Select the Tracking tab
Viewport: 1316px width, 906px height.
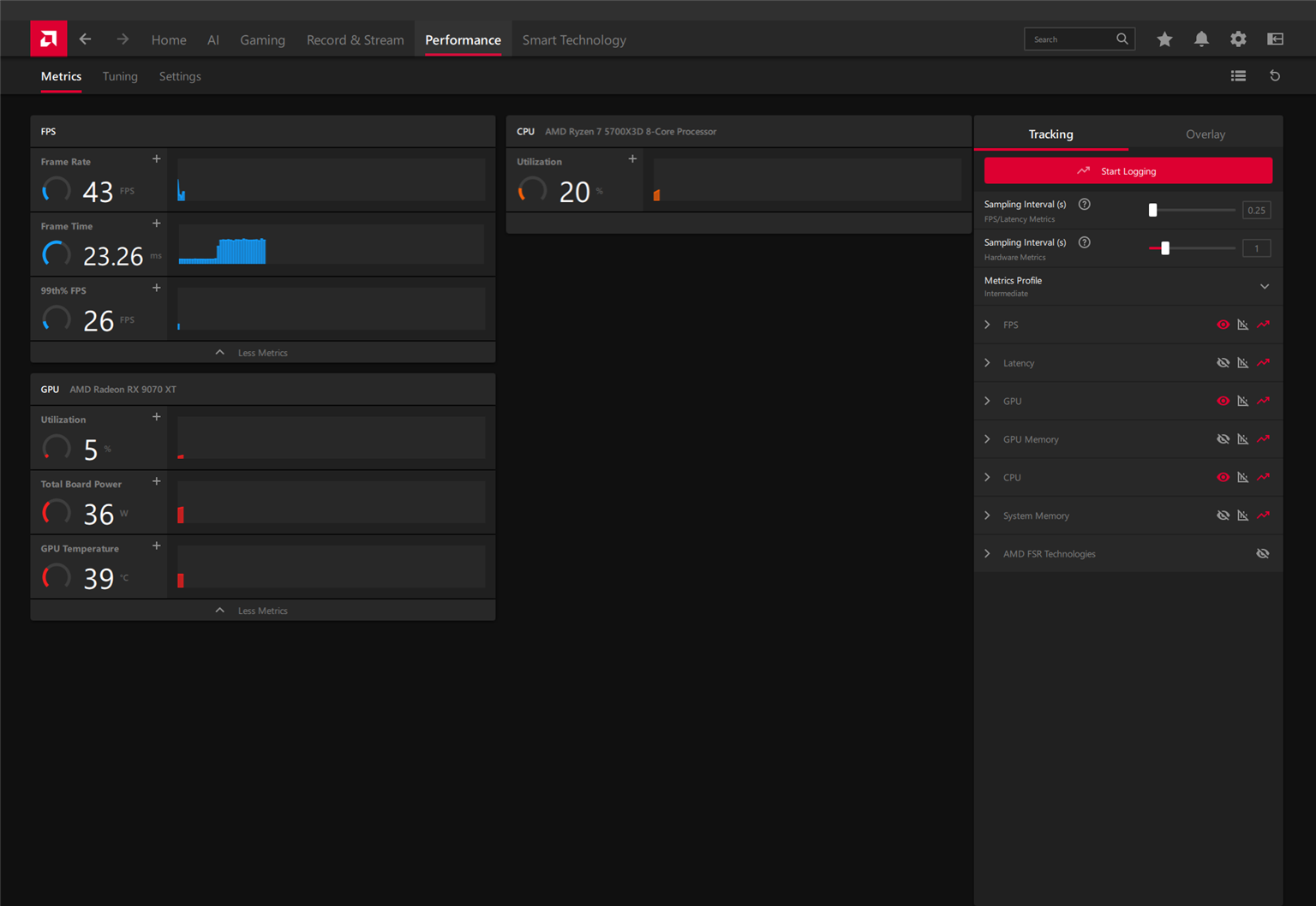tap(1050, 134)
